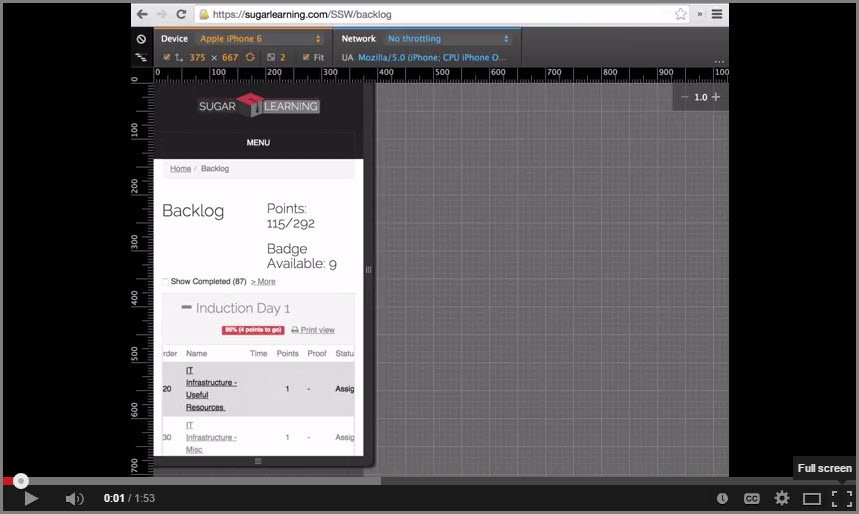The width and height of the screenshot is (859, 514).
Task: Open video settings gear
Action: pos(782,498)
